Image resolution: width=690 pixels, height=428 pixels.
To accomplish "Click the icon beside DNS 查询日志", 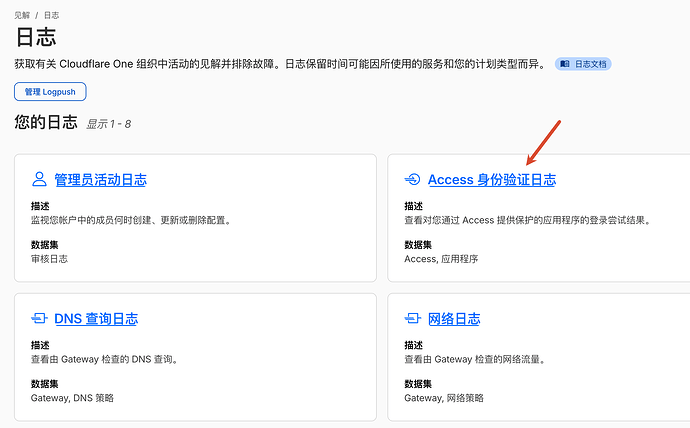I will [39, 318].
